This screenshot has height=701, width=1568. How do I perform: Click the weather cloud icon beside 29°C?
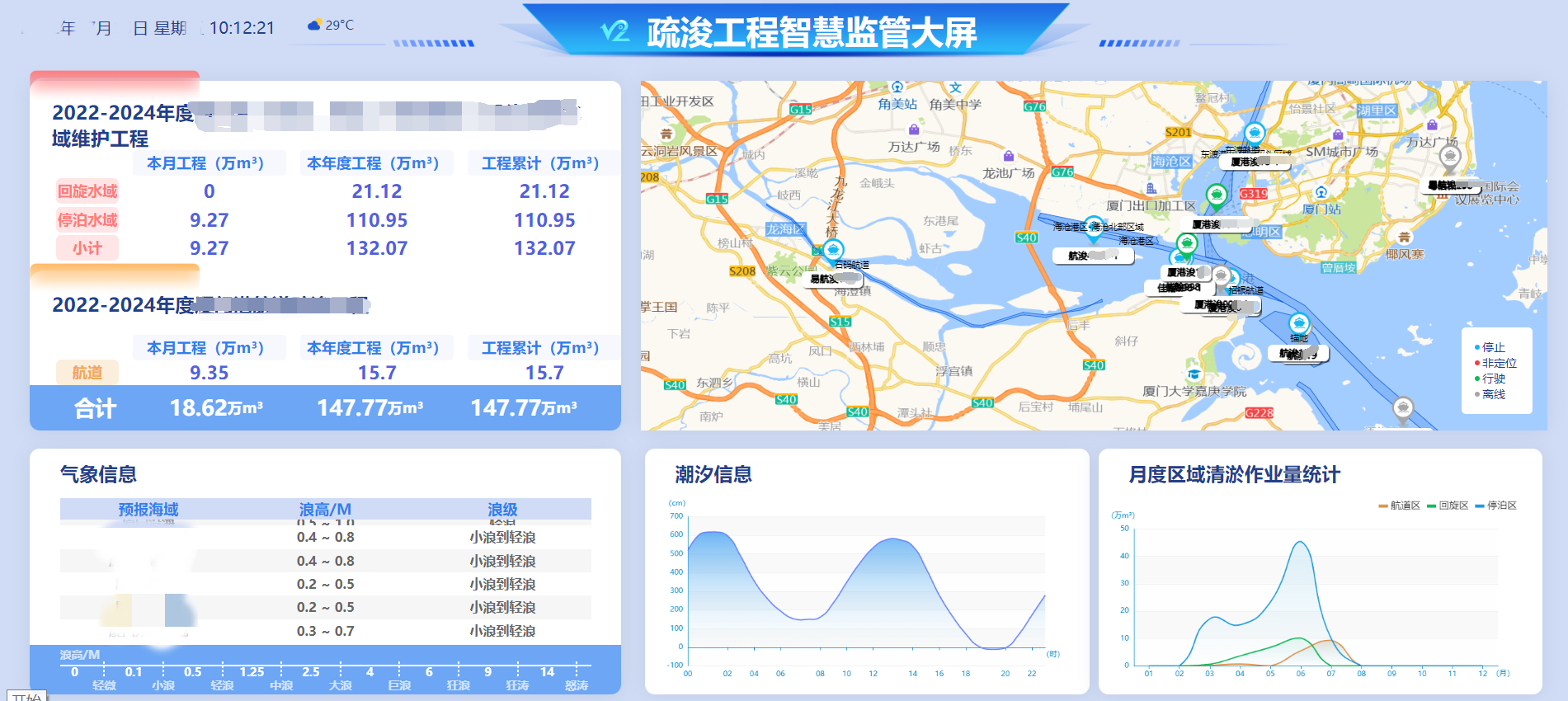tap(313, 26)
